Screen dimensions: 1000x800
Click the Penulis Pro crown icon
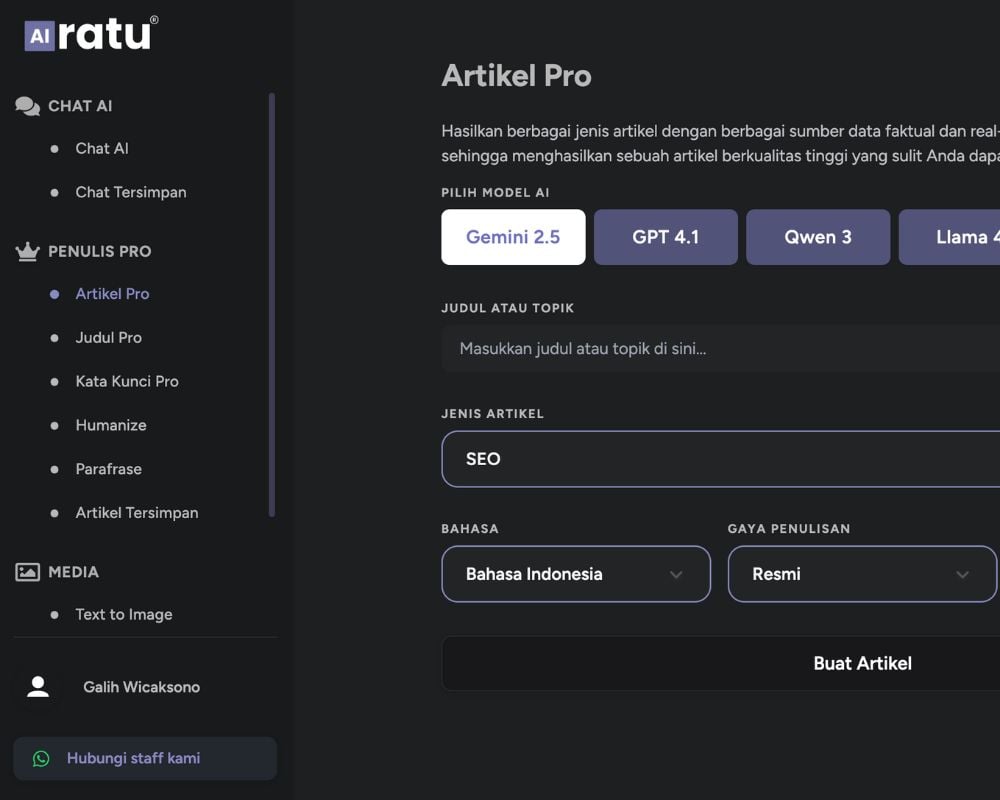tap(27, 251)
